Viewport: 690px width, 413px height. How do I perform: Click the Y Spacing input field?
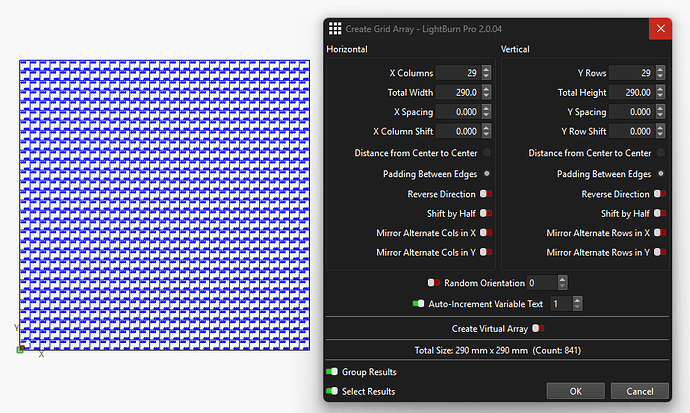631,112
